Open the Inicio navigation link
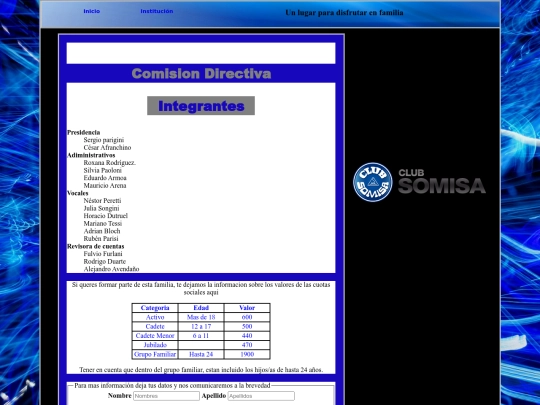The image size is (540, 405). click(x=92, y=11)
